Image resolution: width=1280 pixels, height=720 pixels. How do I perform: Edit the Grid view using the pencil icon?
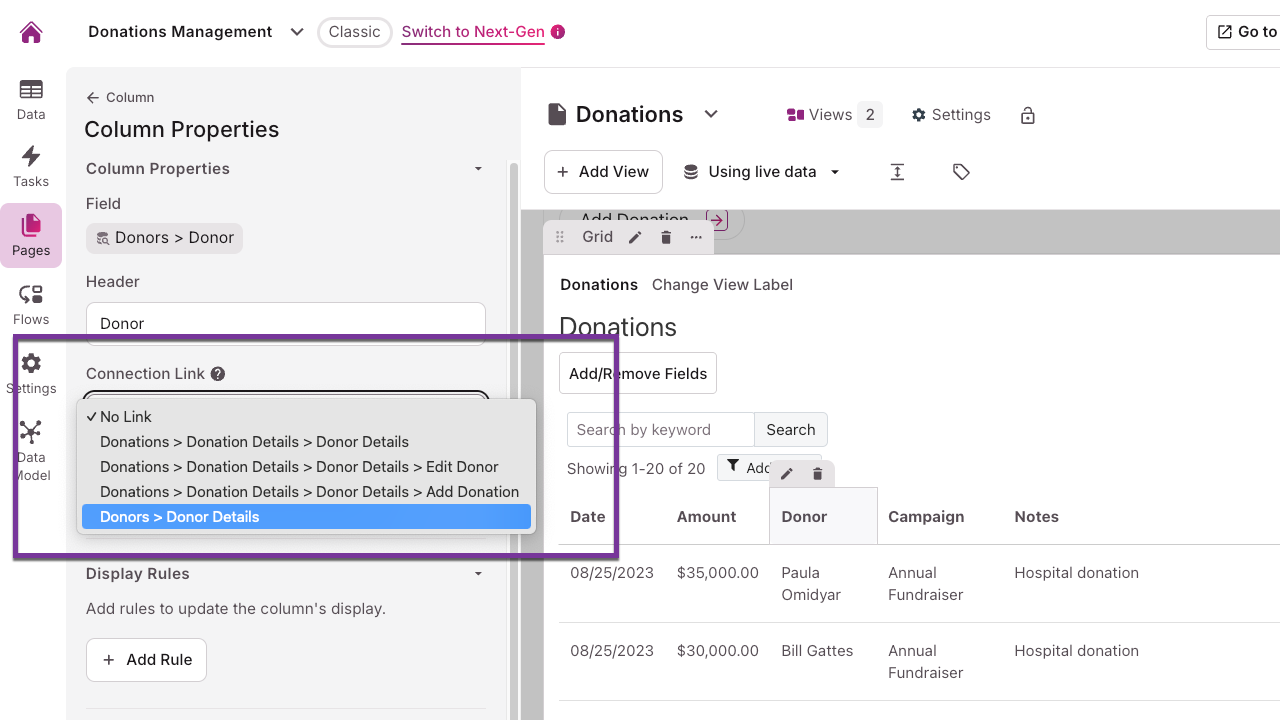click(x=635, y=237)
